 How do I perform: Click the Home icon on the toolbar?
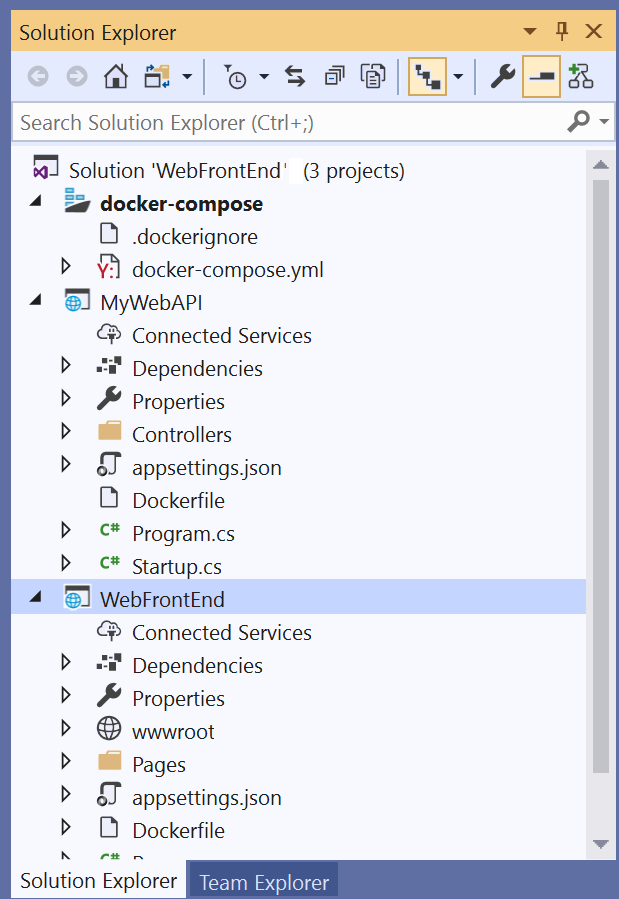(x=115, y=76)
